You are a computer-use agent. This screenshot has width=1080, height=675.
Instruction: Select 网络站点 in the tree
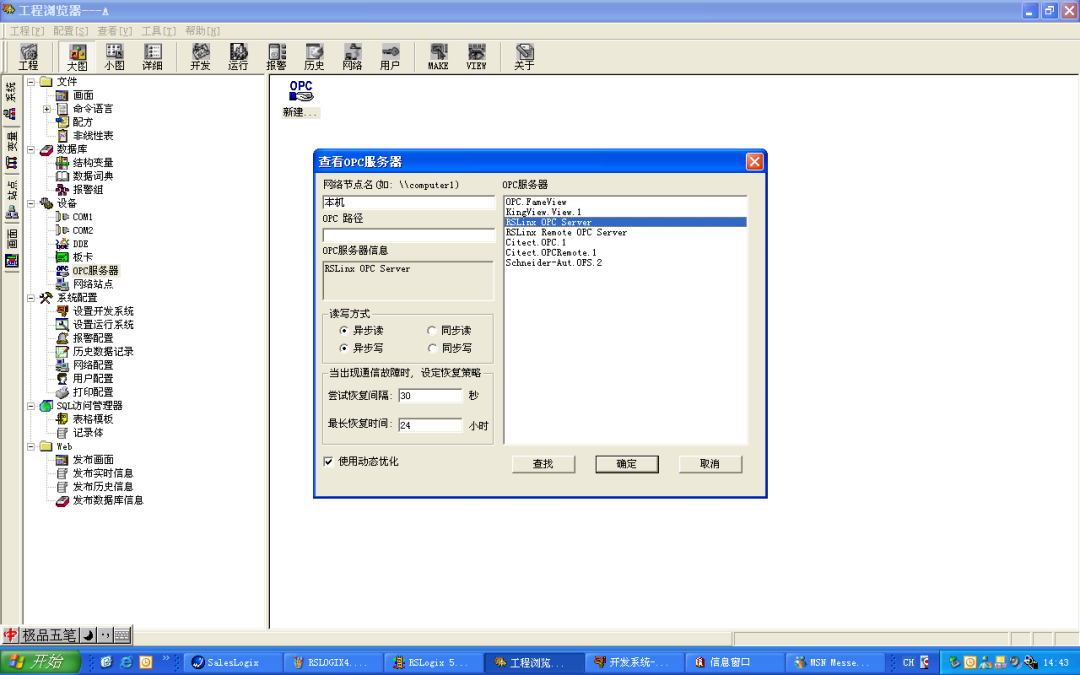tap(93, 284)
